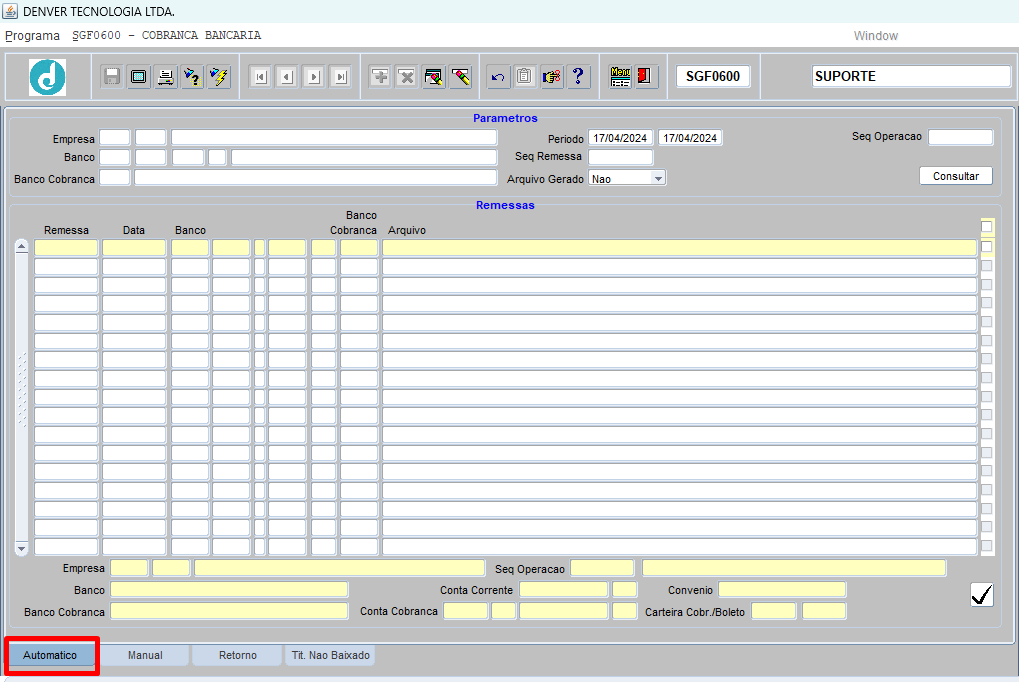Viewport: 1019px width, 682px height.
Task: Click the wide Empresa name field in Parametros
Action: 334,137
